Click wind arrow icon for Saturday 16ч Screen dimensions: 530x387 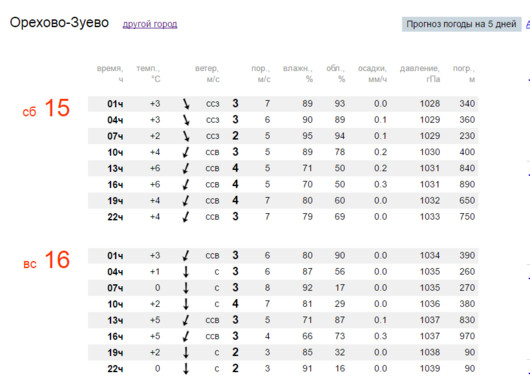click(x=186, y=185)
